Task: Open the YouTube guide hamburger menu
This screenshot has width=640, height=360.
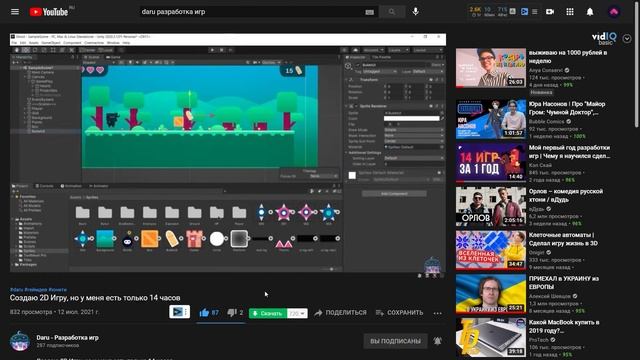Action: [x=15, y=12]
